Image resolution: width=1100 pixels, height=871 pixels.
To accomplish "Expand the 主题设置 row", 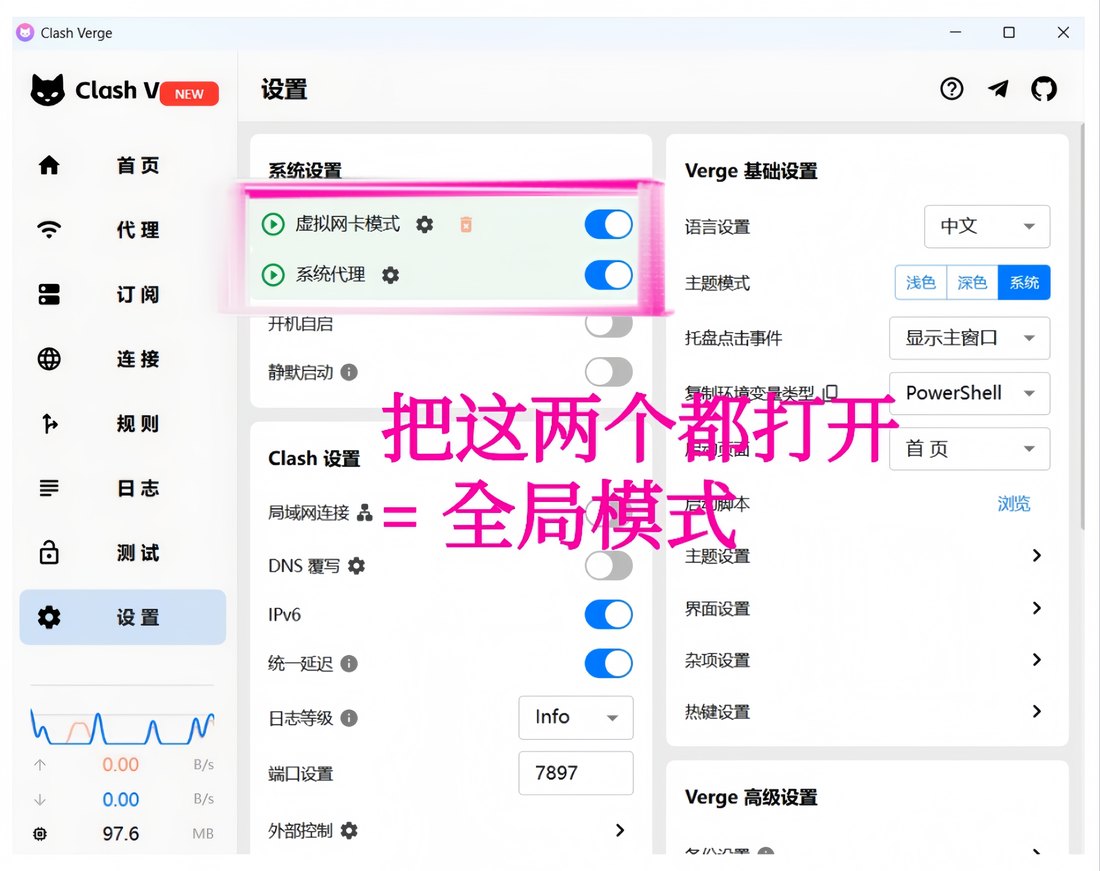I will 866,555.
